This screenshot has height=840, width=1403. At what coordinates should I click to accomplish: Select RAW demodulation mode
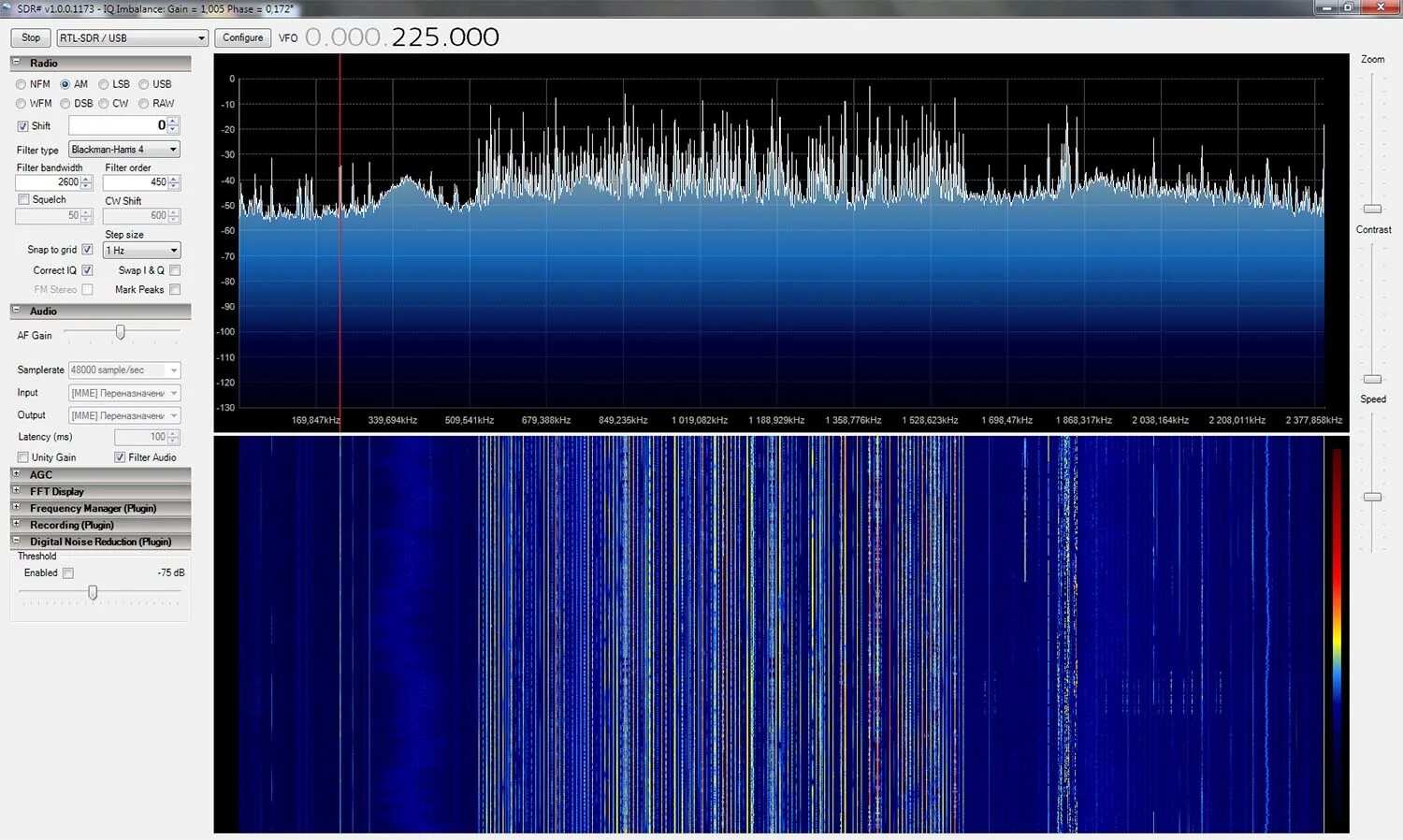pos(145,103)
